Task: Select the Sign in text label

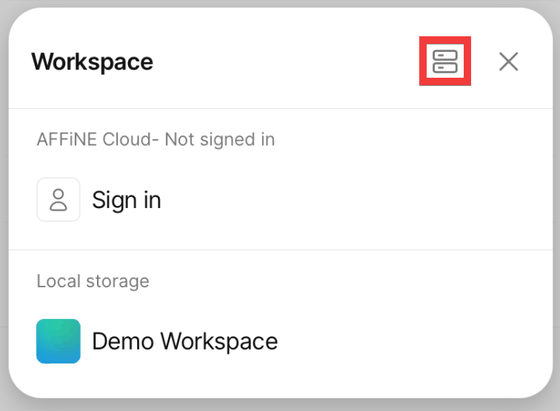Action: point(126,200)
